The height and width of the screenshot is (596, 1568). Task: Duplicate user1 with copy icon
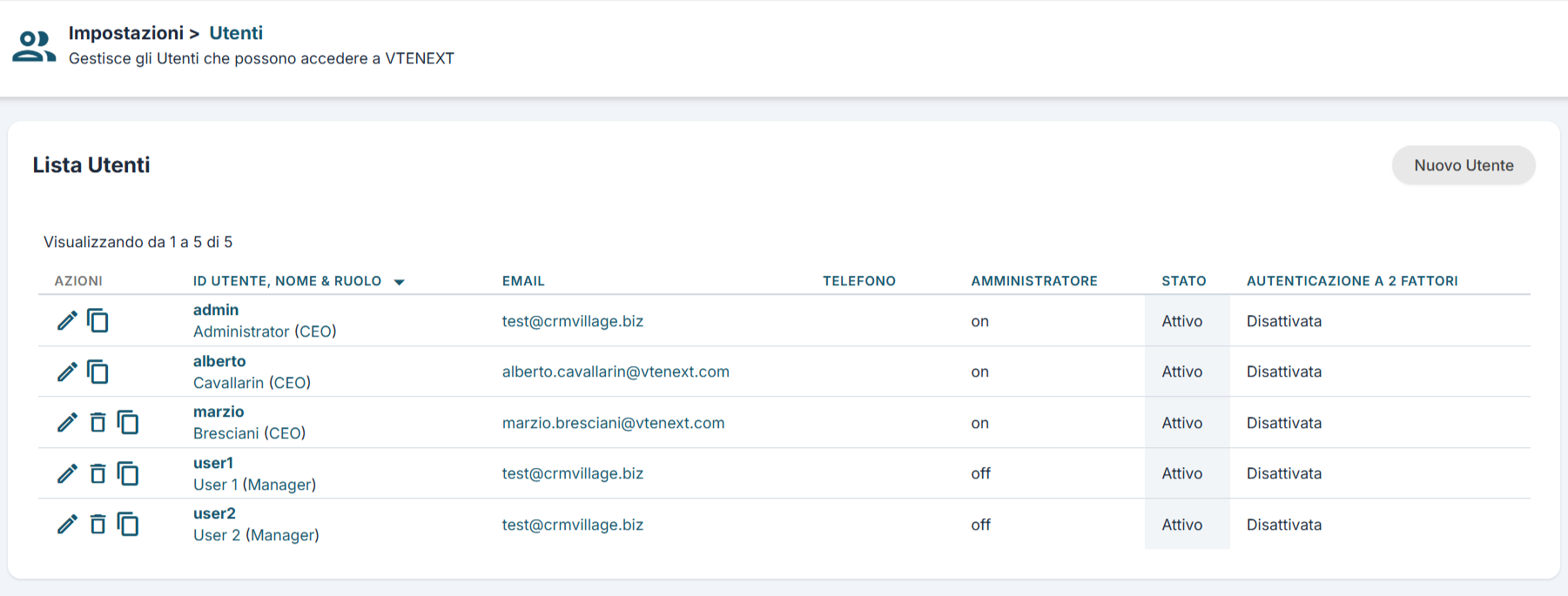click(128, 473)
